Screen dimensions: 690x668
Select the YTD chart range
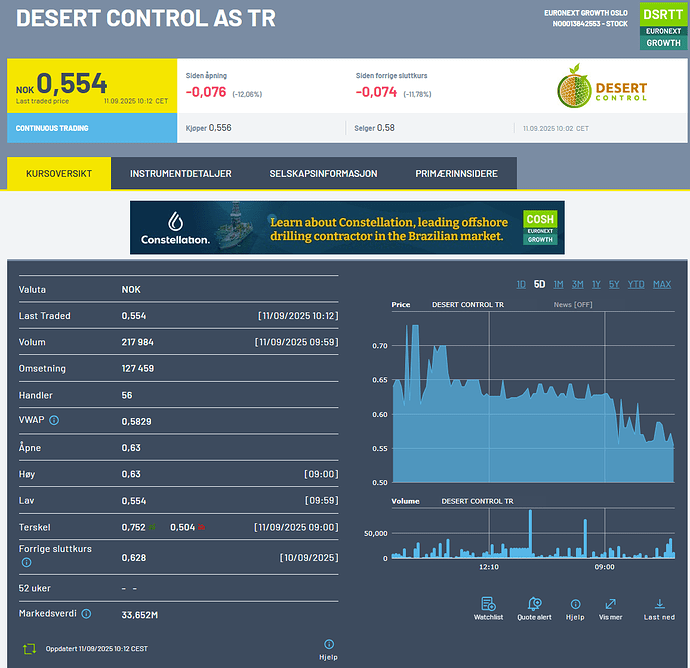pos(636,284)
